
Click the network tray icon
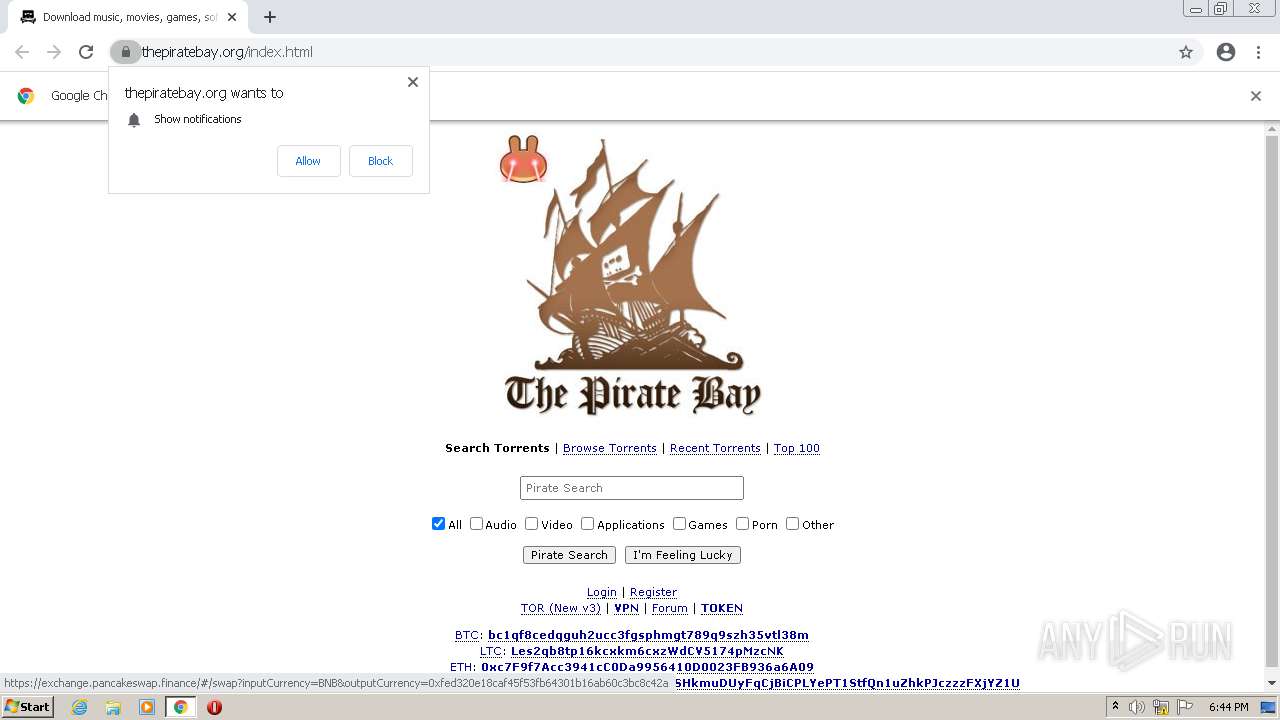1161,707
